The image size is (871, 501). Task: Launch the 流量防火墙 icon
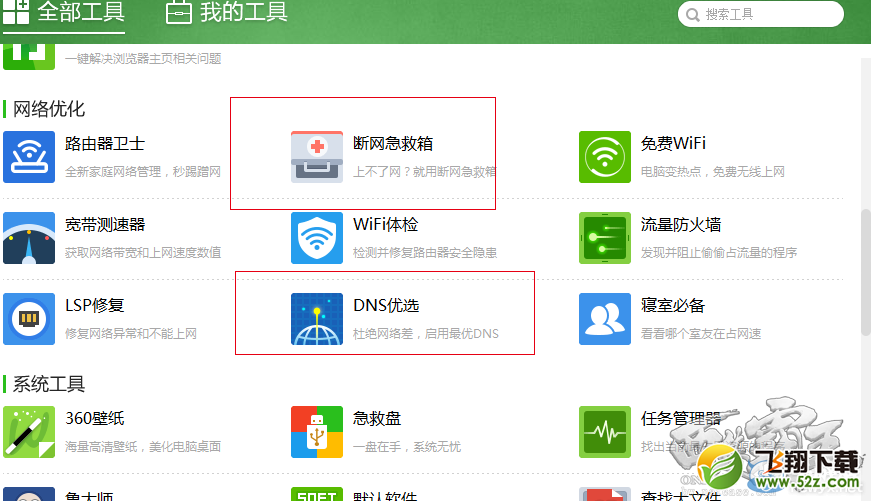pyautogui.click(x=605, y=238)
